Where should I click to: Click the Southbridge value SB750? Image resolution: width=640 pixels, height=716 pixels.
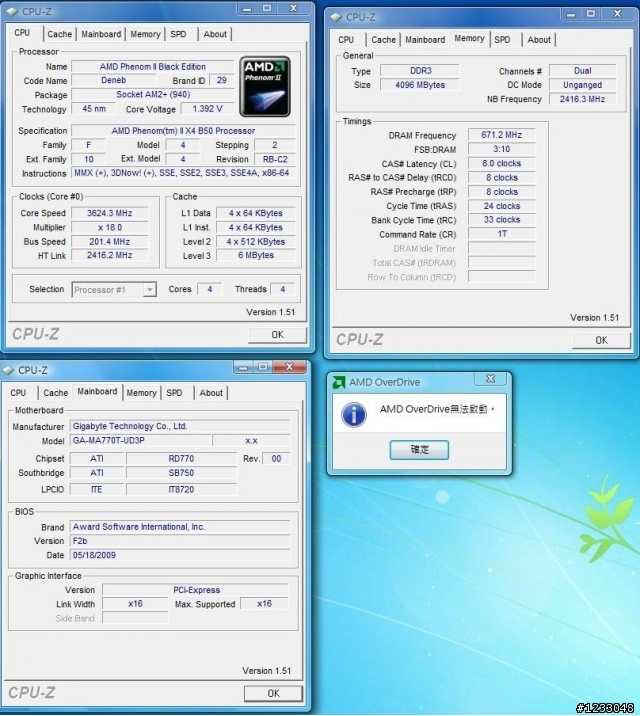181,473
